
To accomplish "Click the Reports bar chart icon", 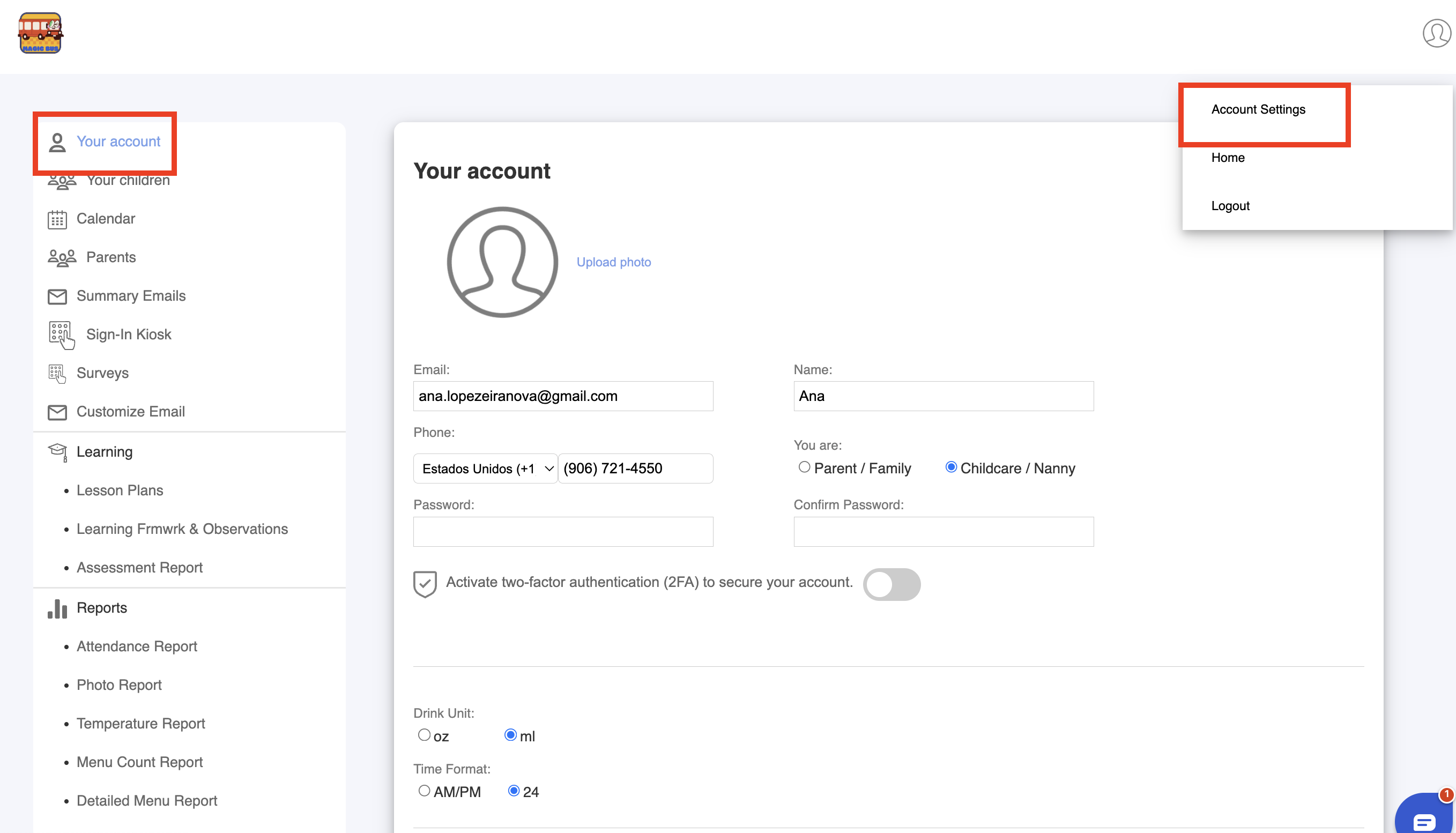I will point(57,608).
